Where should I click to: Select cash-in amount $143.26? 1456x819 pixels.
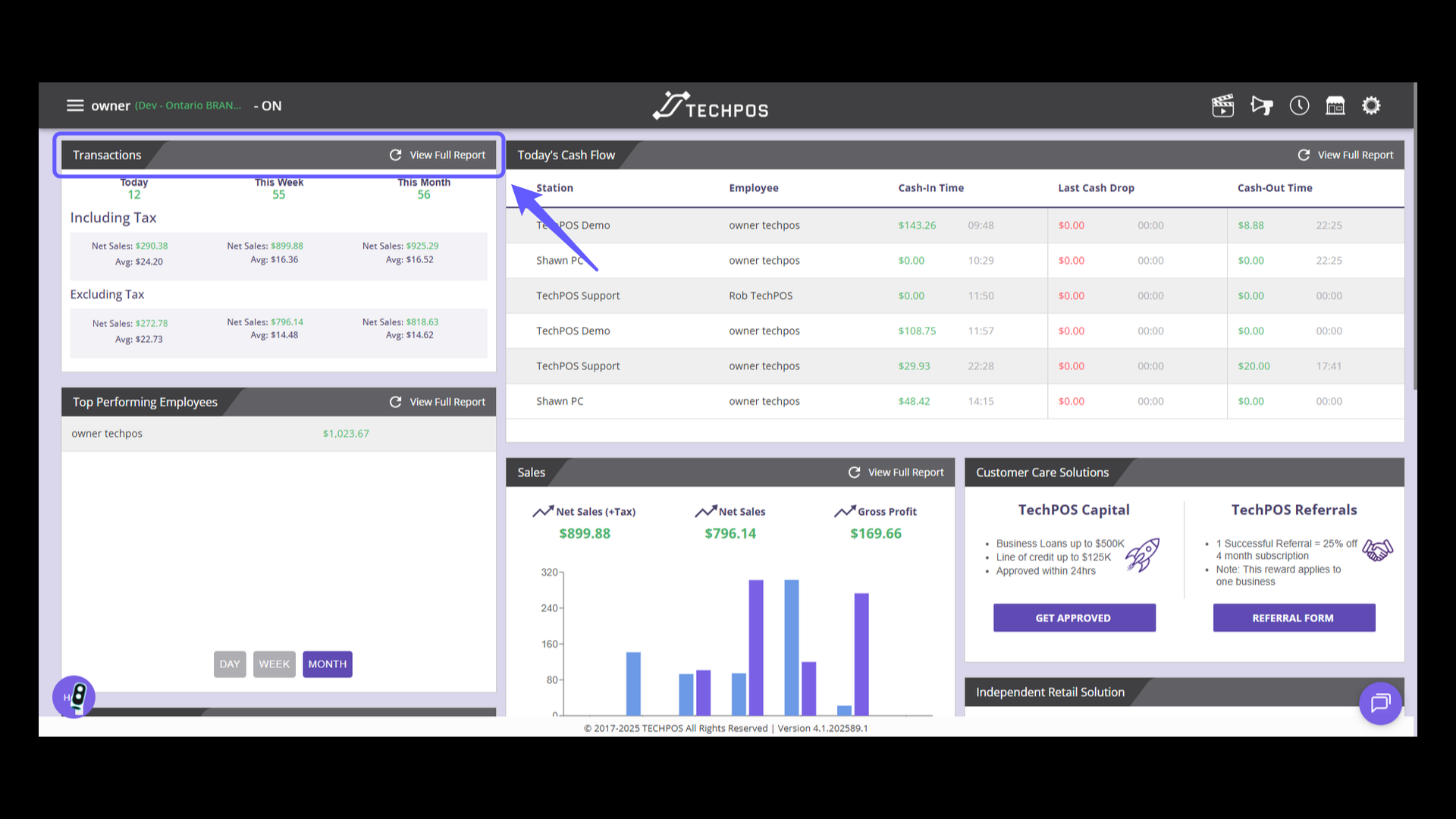(x=917, y=225)
